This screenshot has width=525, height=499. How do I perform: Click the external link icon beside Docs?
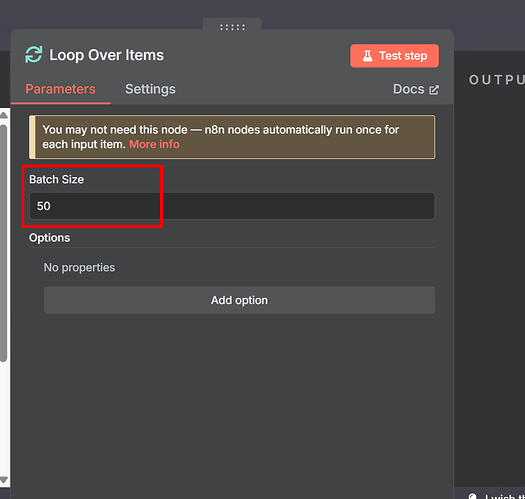point(434,90)
